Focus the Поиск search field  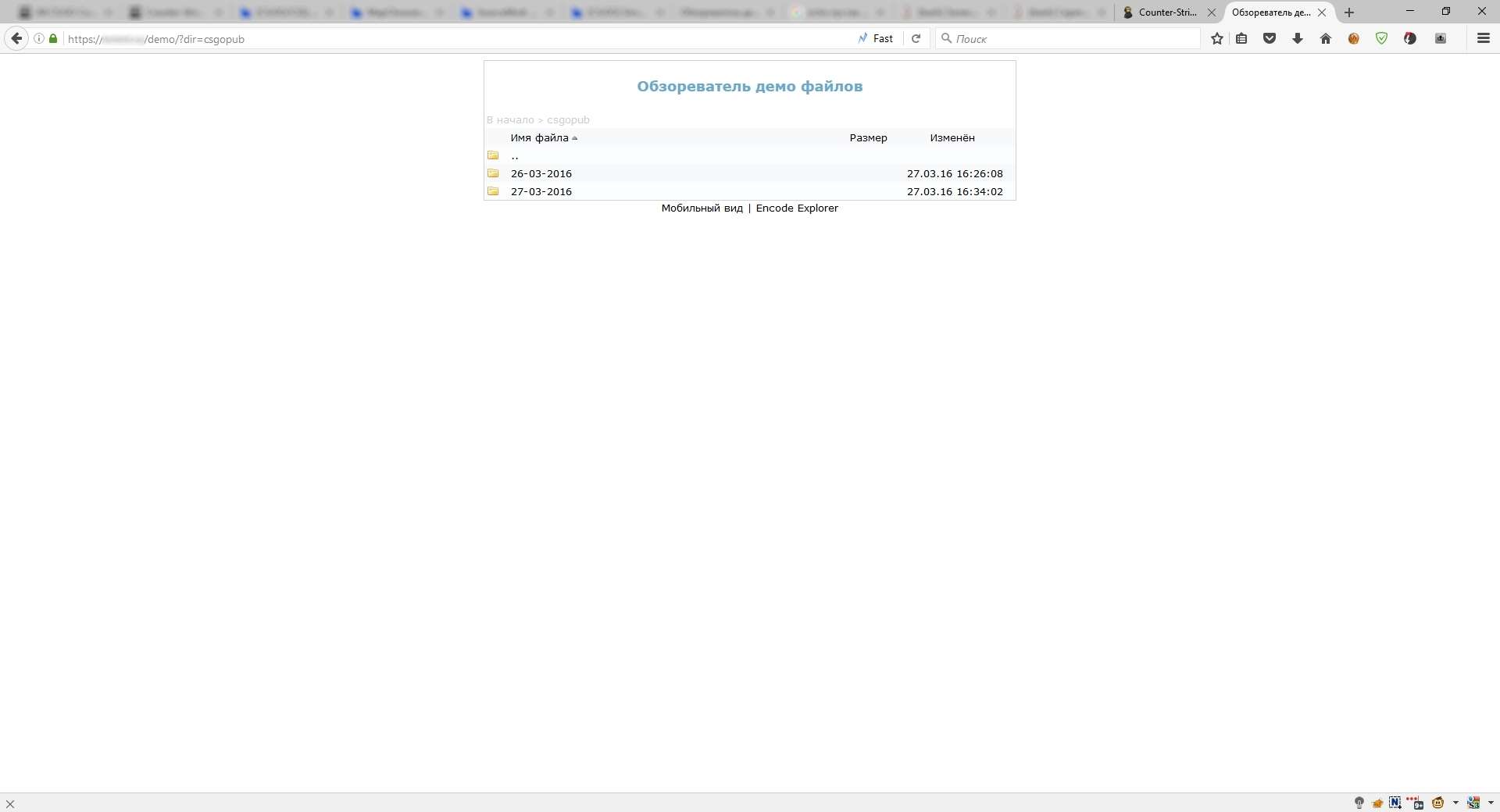click(1068, 38)
